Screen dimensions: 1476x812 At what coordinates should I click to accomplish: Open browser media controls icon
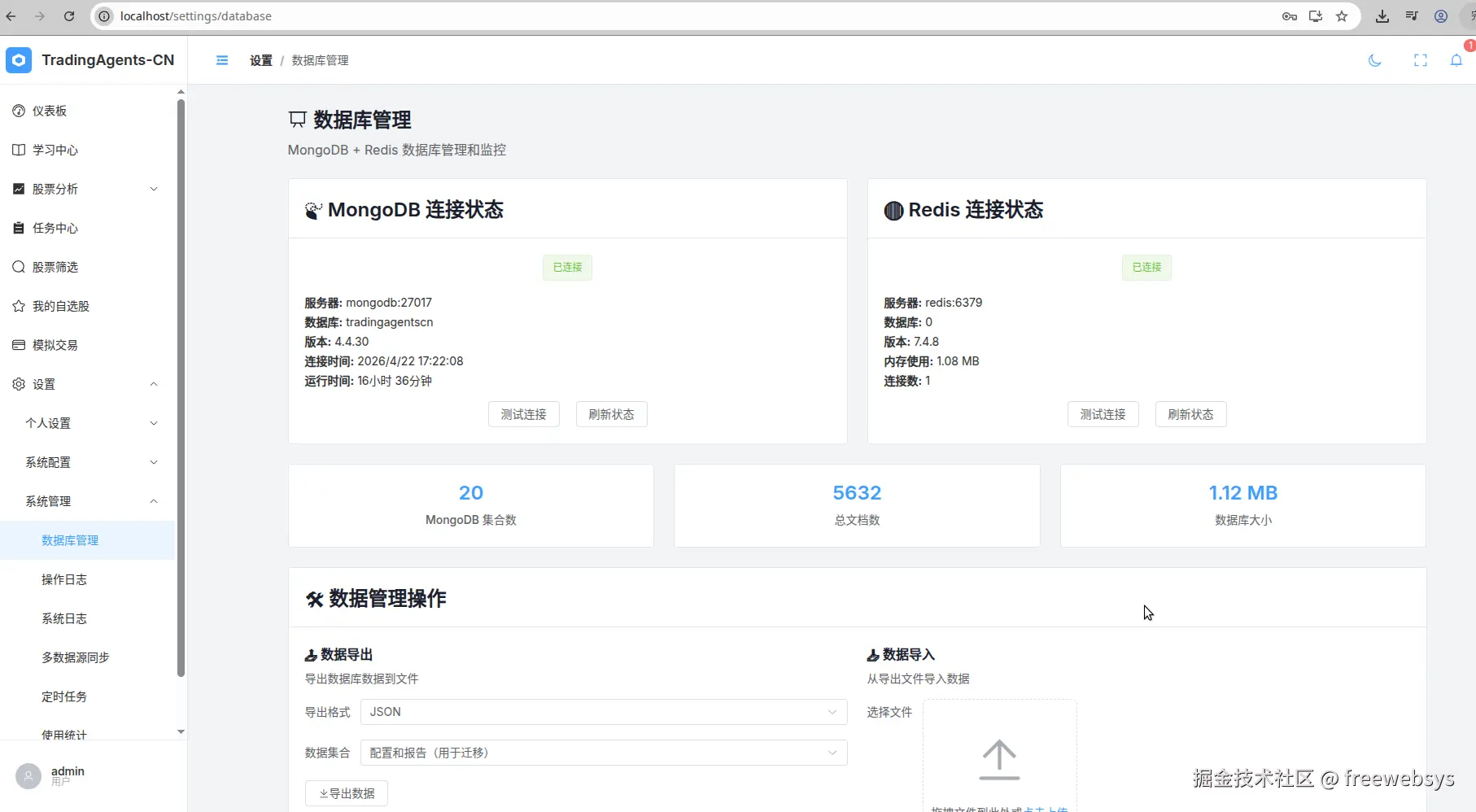(1412, 16)
